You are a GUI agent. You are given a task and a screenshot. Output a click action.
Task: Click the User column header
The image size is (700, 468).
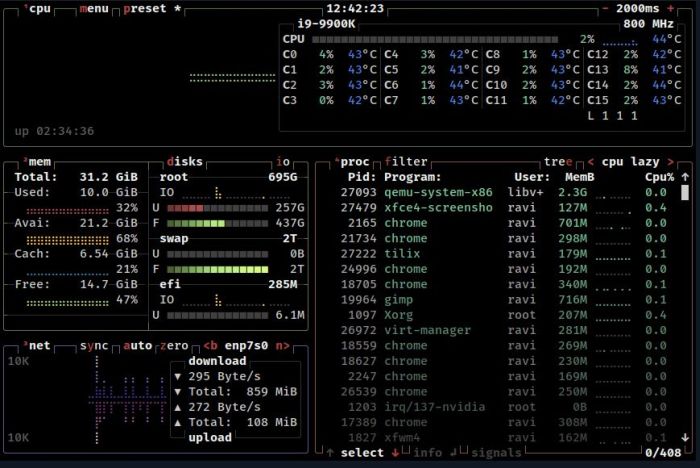[x=532, y=177]
